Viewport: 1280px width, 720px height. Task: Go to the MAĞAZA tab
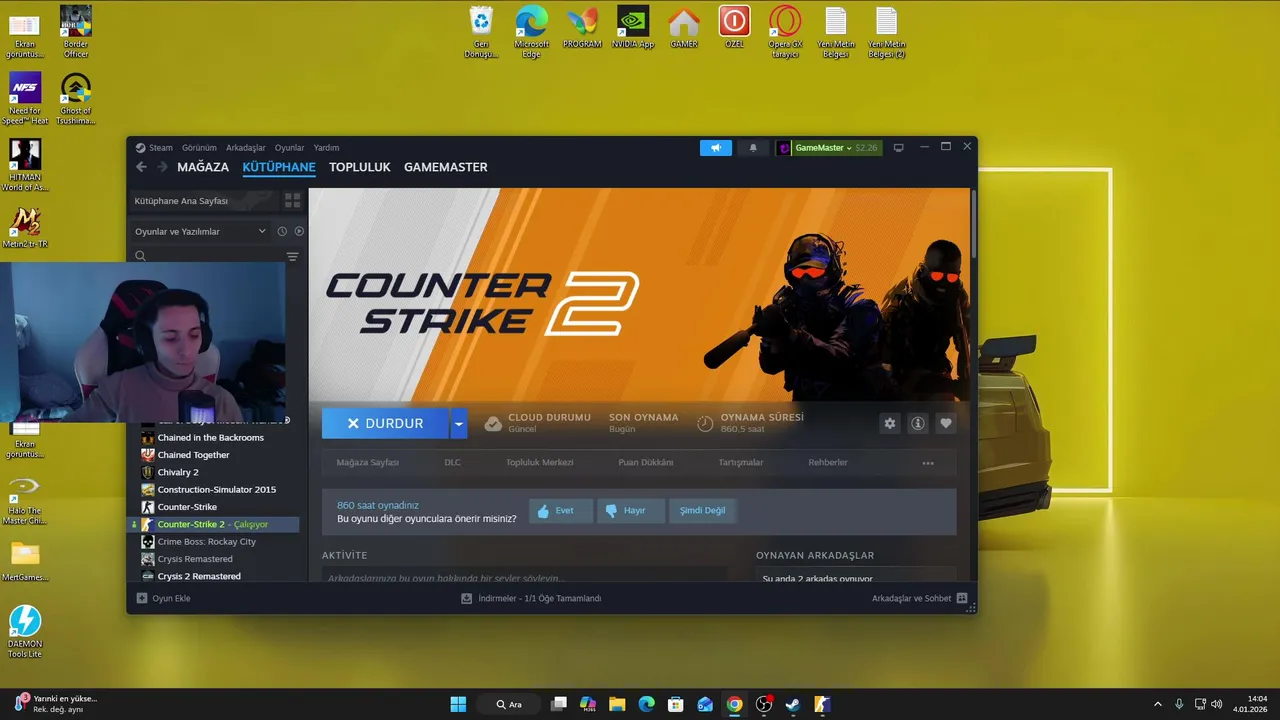point(203,167)
